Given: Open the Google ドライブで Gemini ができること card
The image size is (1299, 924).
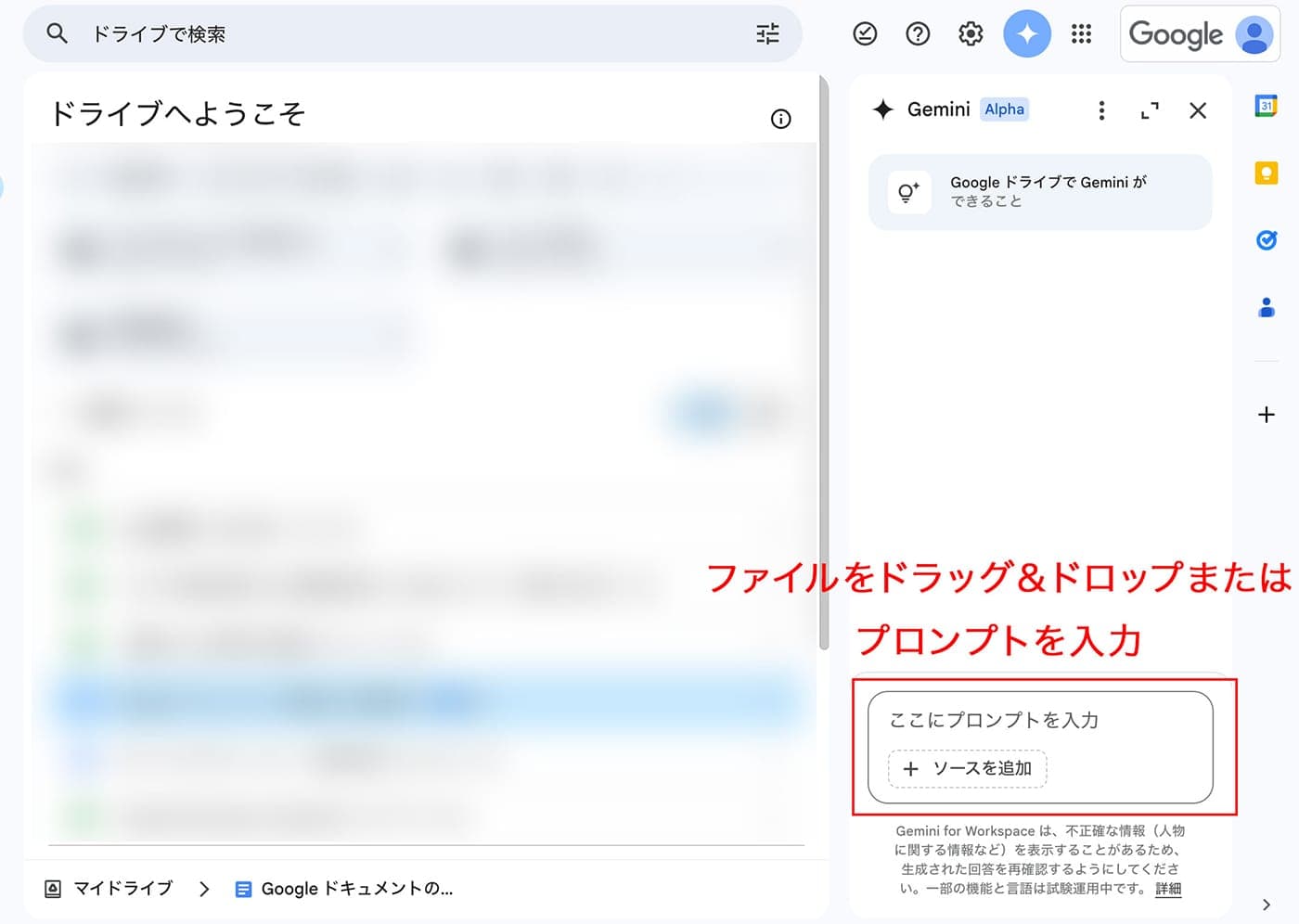Looking at the screenshot, I should point(1040,192).
